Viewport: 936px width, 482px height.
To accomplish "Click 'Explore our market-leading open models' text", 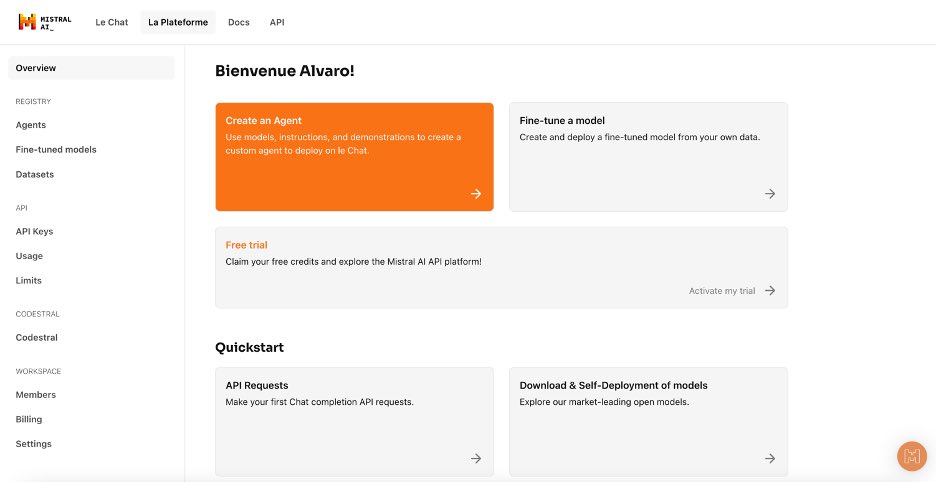I will point(604,402).
